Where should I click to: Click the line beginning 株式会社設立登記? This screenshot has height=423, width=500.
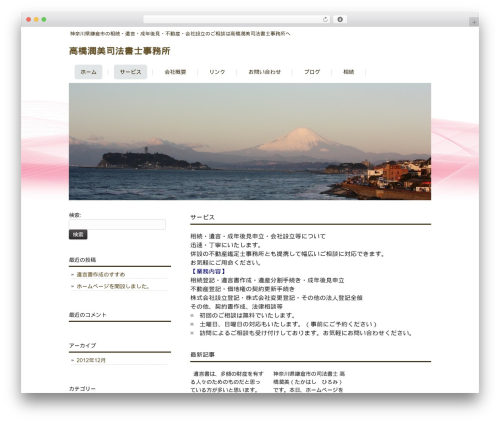pos(276,298)
